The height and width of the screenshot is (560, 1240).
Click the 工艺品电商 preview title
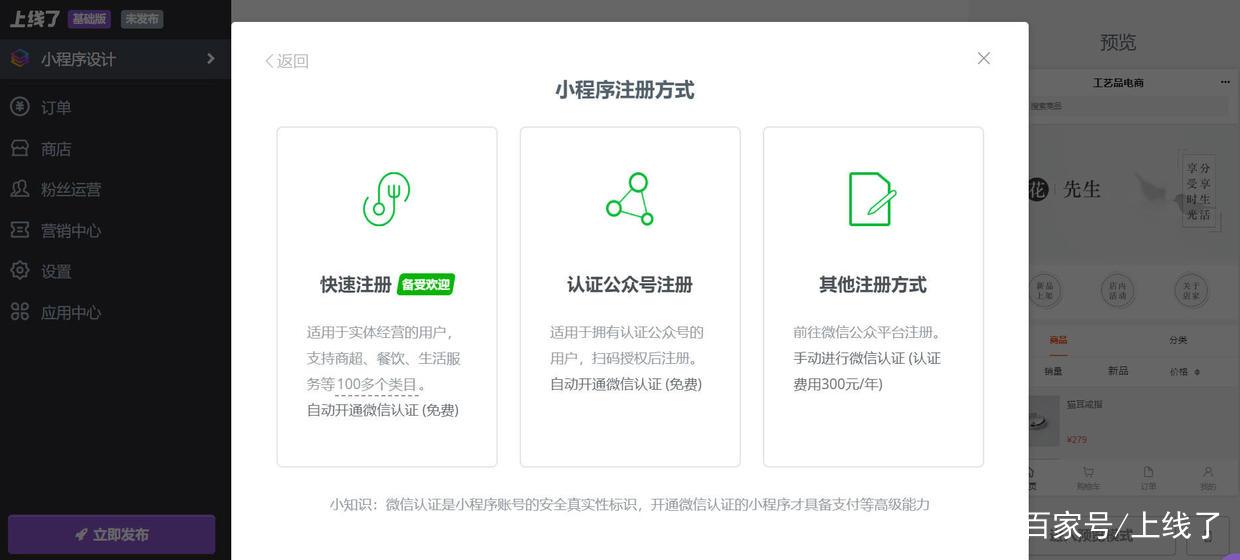coord(1118,82)
